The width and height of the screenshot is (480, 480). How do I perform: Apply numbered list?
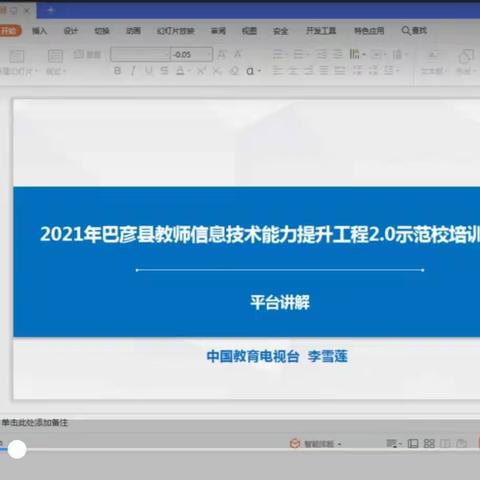tap(300, 54)
